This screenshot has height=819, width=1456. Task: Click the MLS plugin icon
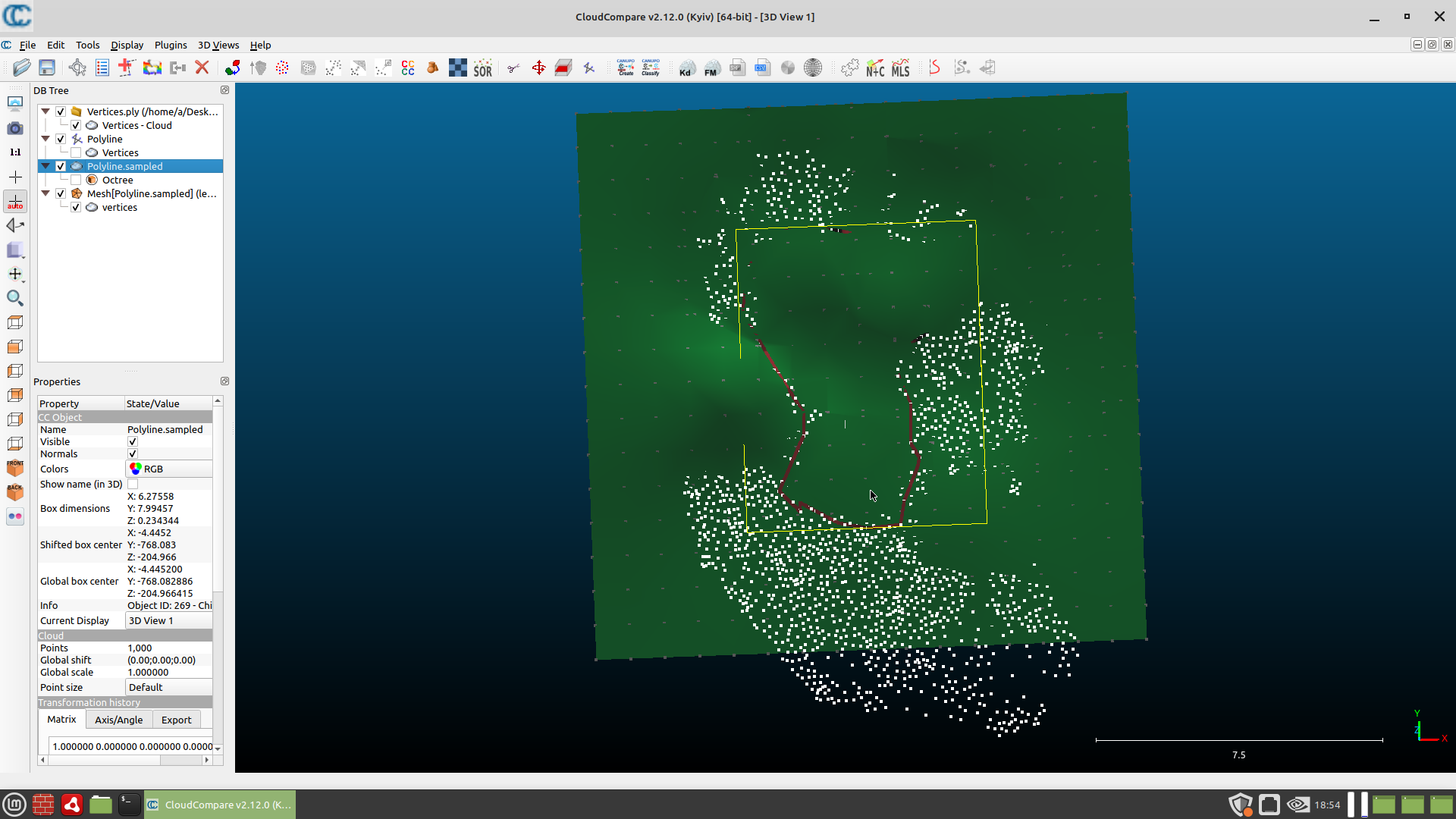click(x=900, y=67)
